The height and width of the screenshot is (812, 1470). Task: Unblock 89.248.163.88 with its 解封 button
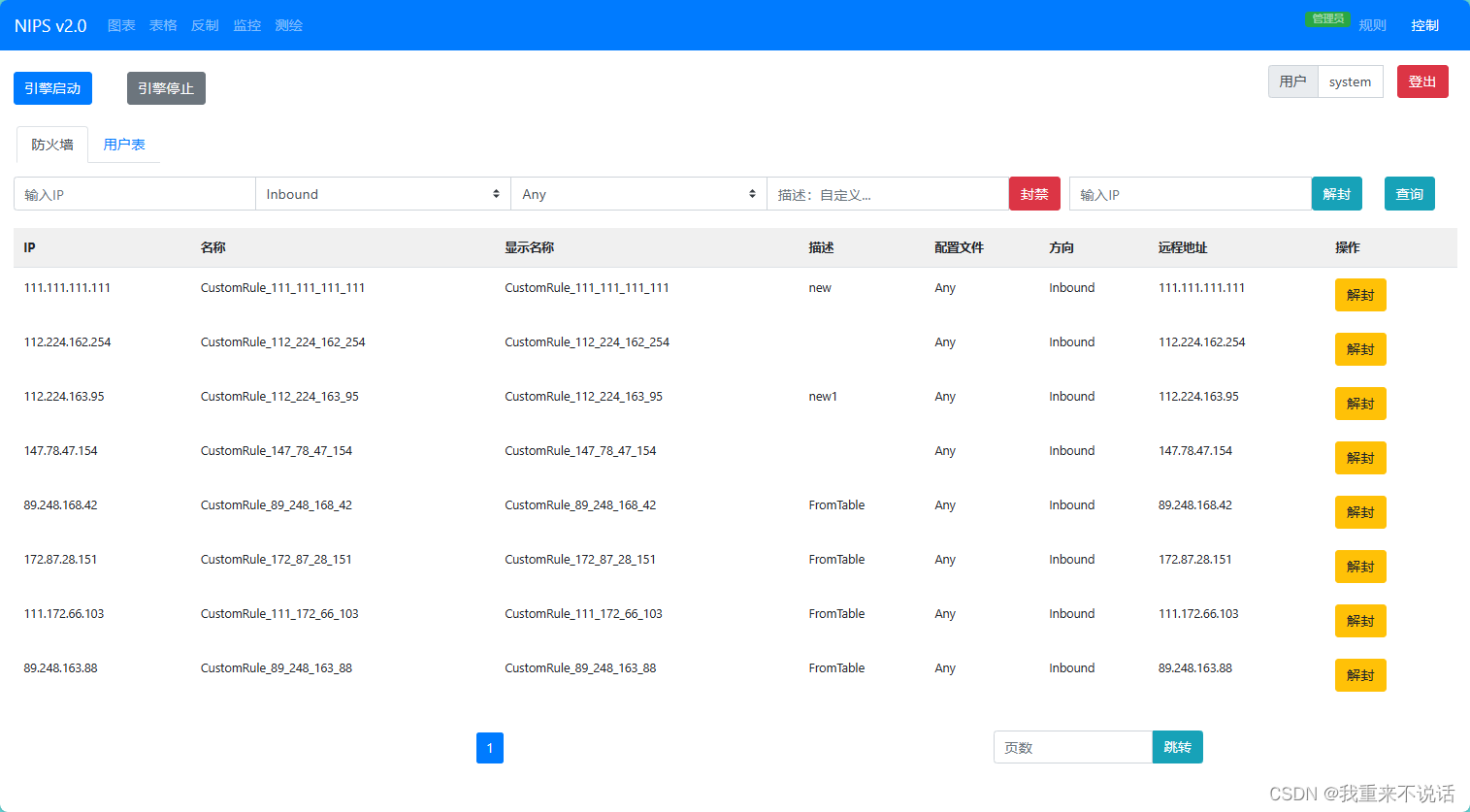coord(1360,675)
